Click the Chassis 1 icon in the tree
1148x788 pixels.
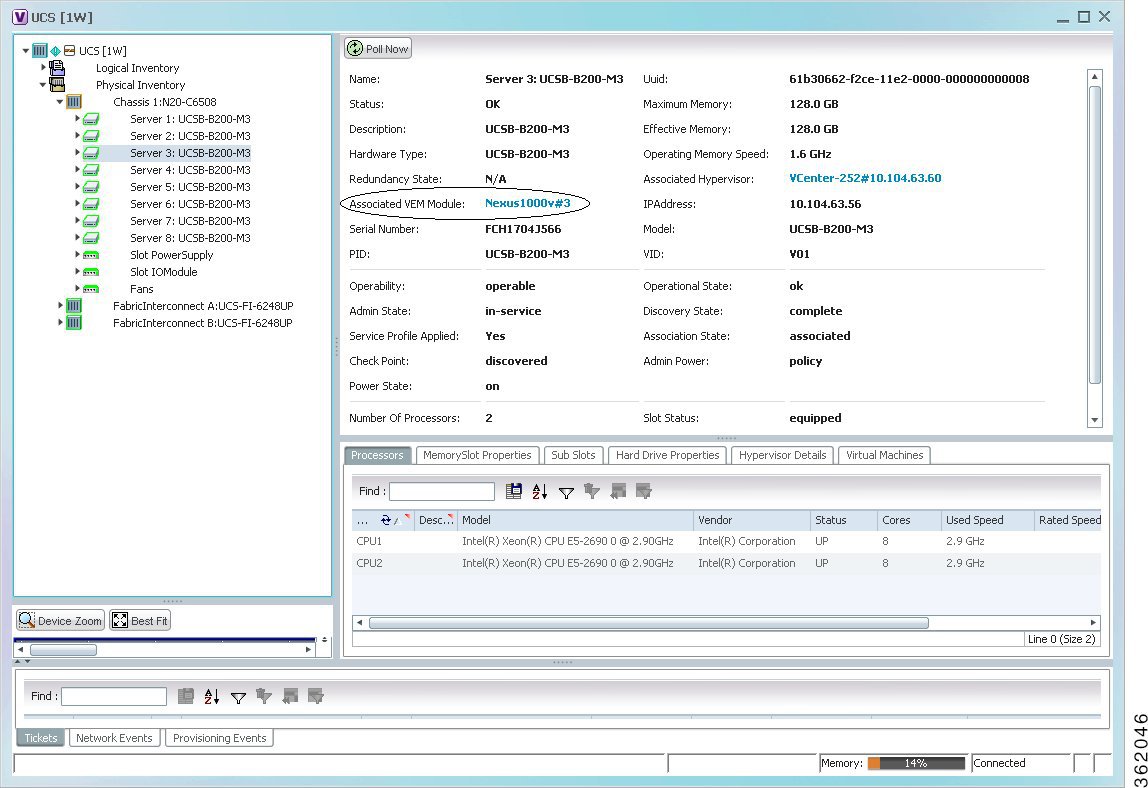click(74, 102)
